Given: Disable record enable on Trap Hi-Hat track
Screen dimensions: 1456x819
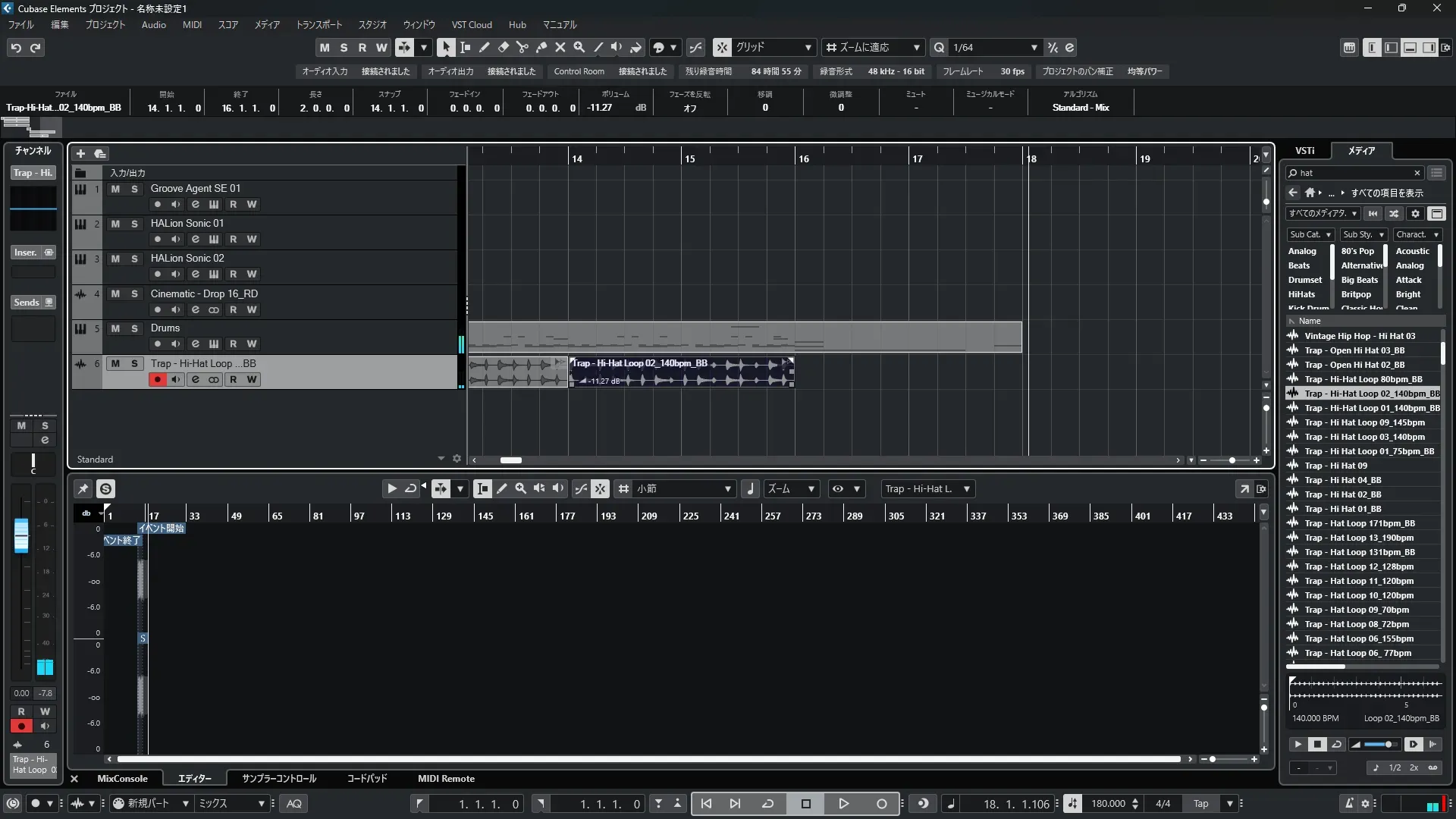Looking at the screenshot, I should pos(157,380).
